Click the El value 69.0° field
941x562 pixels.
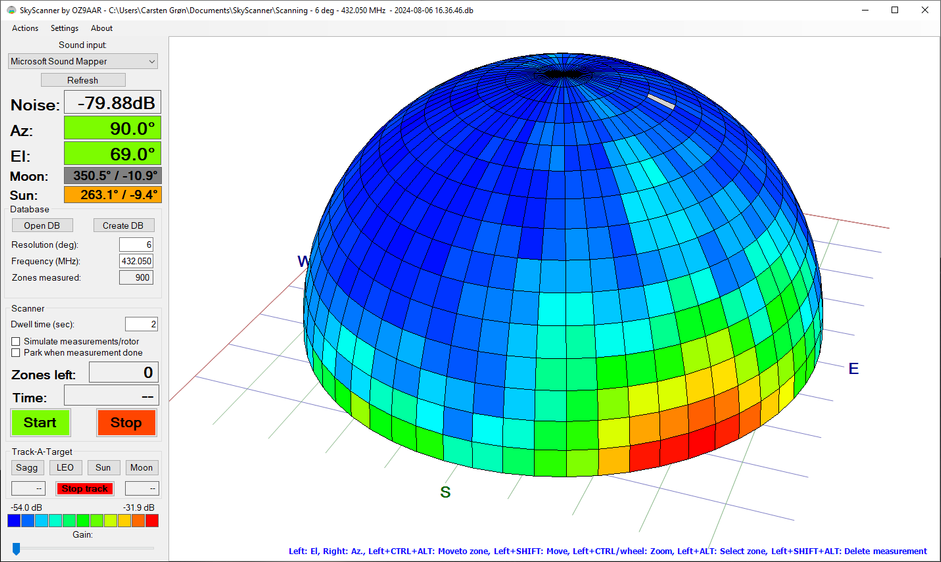tap(113, 154)
